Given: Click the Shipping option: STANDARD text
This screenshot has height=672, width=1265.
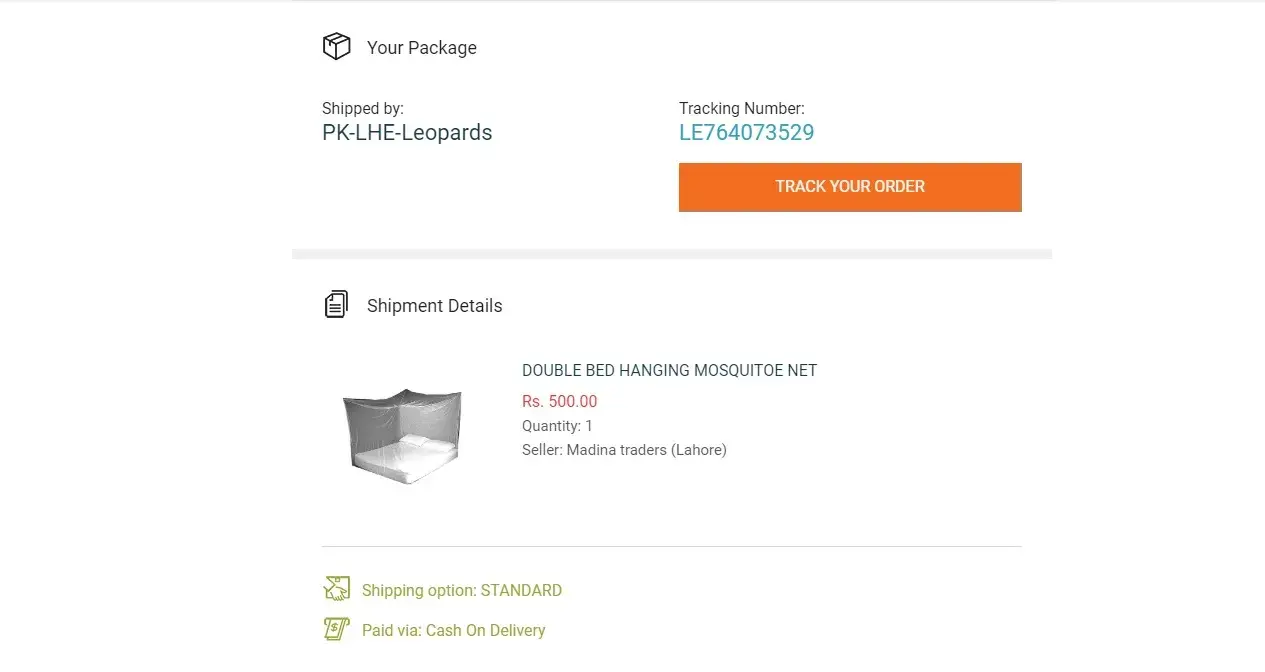Looking at the screenshot, I should click(461, 591).
